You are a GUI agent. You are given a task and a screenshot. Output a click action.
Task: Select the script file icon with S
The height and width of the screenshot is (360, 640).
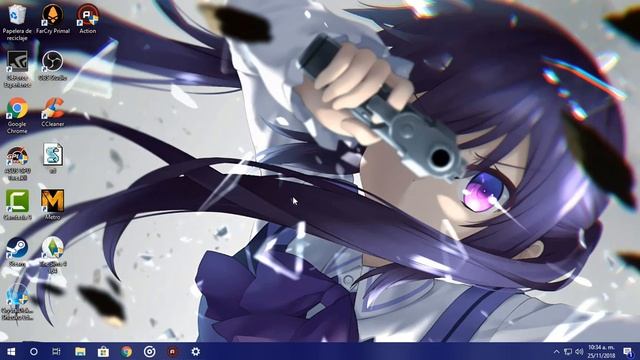click(x=53, y=158)
